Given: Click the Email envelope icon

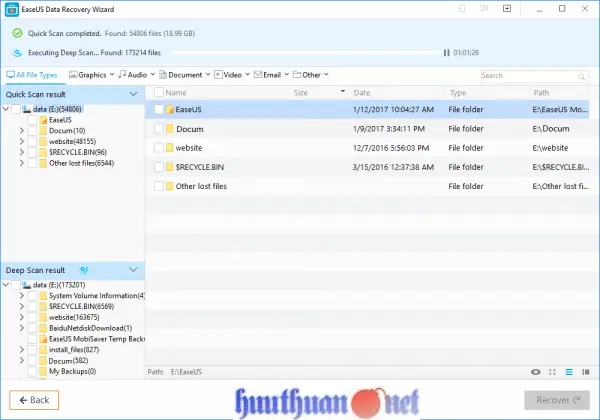Looking at the screenshot, I should click(258, 75).
